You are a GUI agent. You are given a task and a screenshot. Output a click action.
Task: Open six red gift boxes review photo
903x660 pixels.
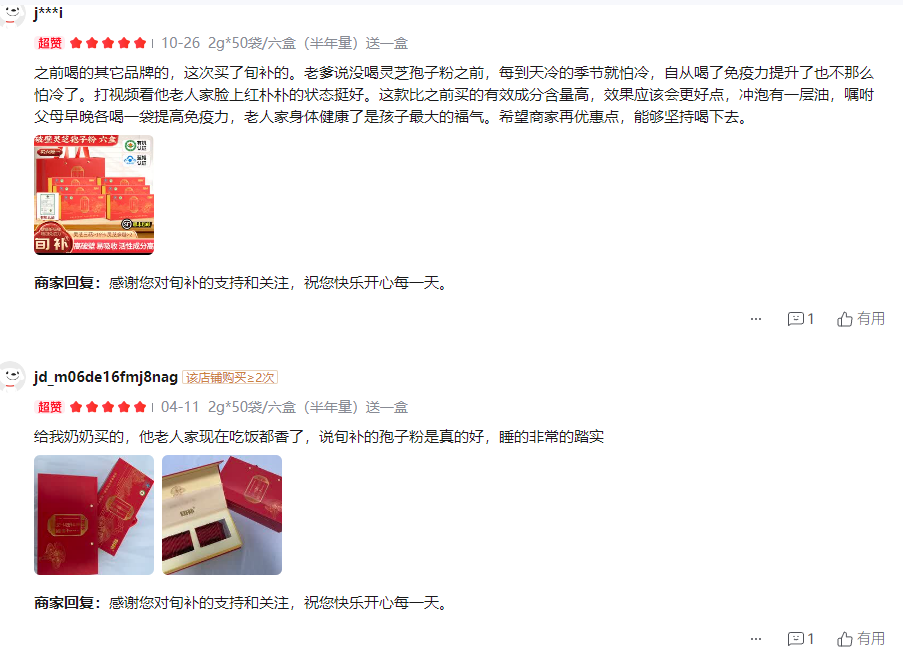94,195
